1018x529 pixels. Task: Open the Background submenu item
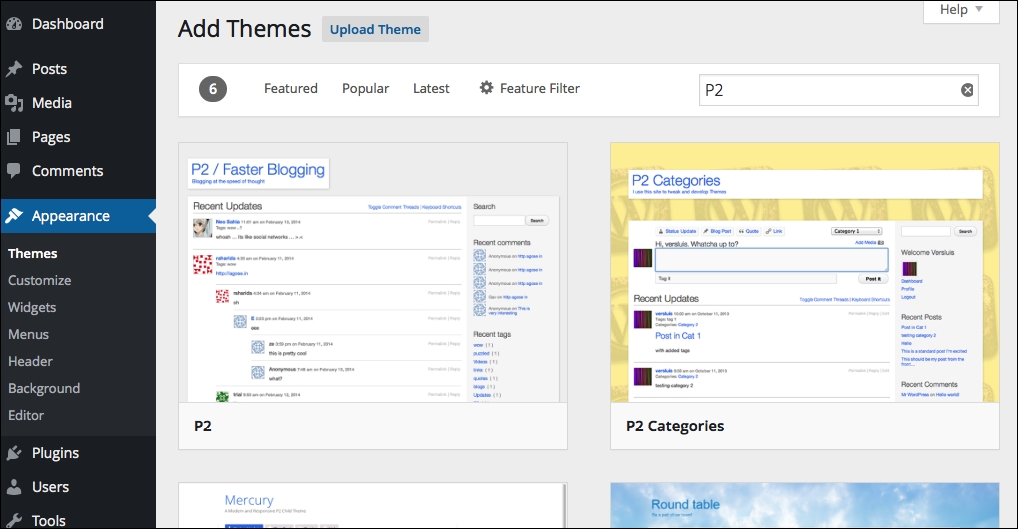pos(44,388)
